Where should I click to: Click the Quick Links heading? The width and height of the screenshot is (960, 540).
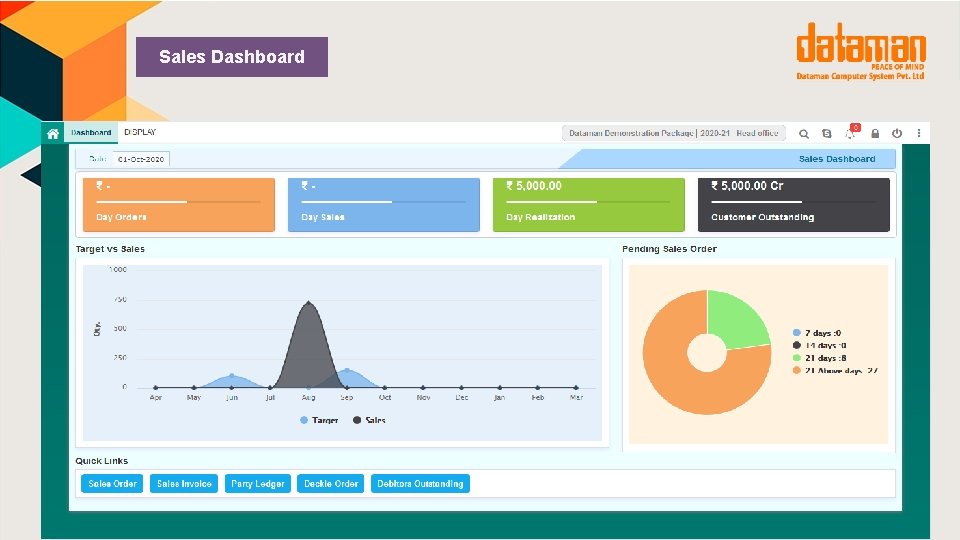(x=102, y=461)
